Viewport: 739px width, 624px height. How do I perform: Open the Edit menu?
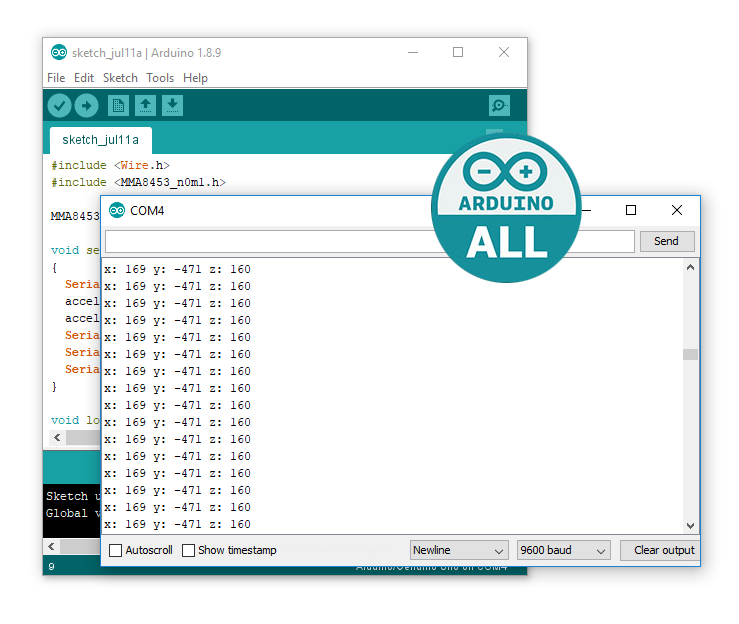pos(84,78)
